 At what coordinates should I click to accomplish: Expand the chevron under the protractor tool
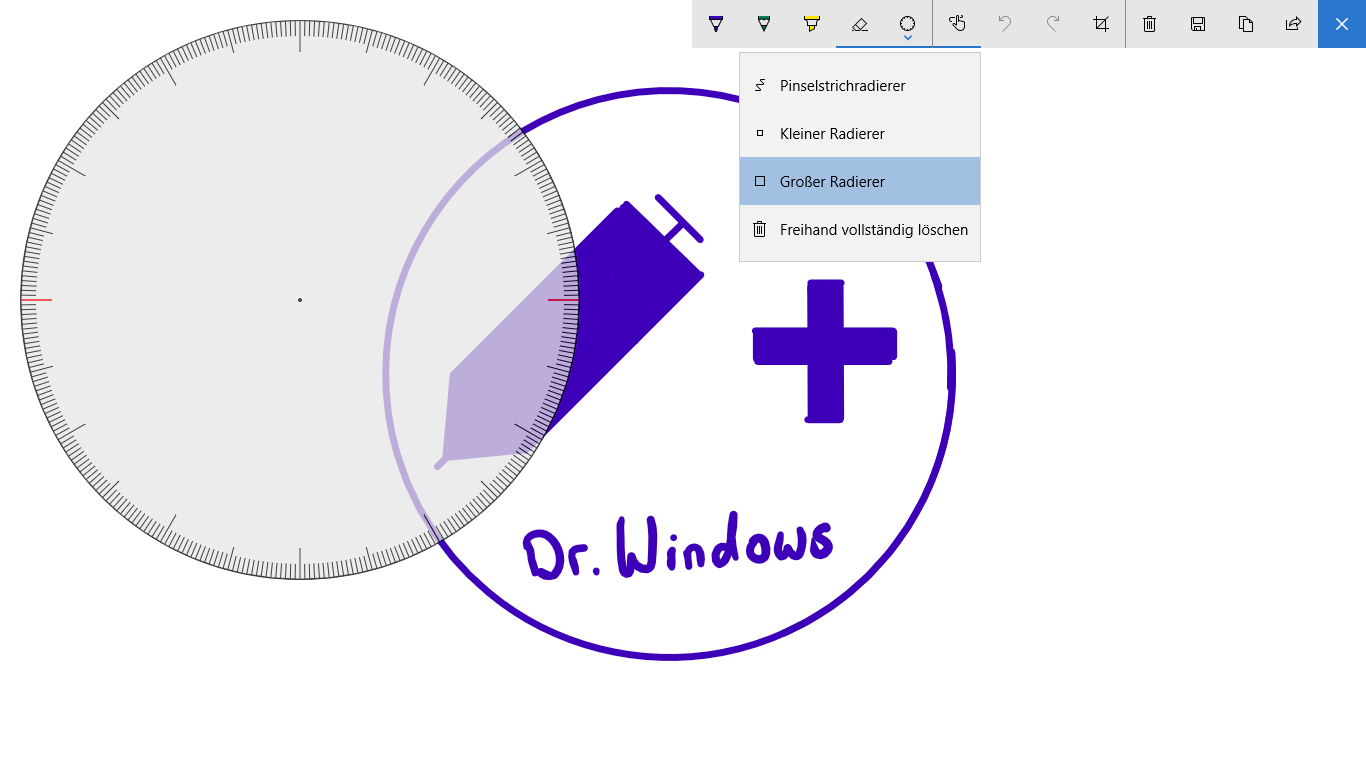tap(908, 38)
